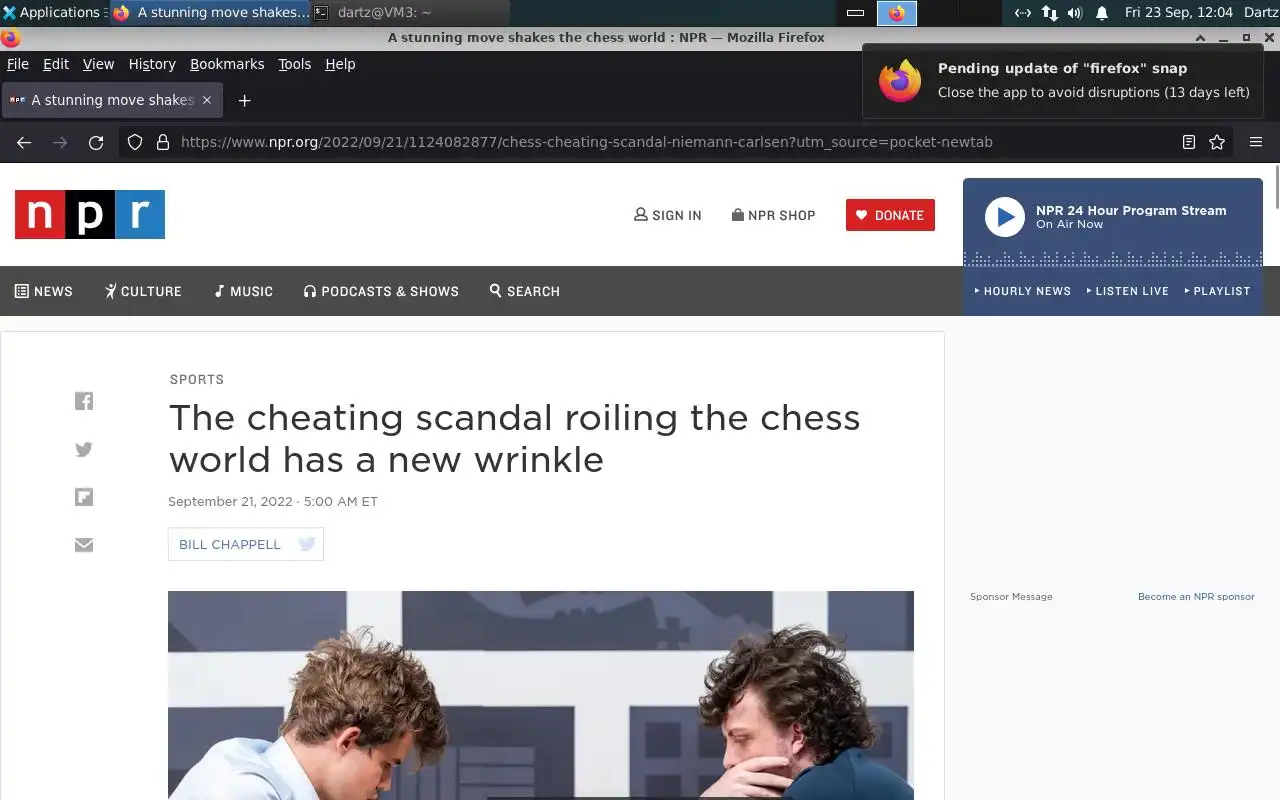Open the Podcasts & Shows navigation item
1280x800 pixels.
click(x=381, y=291)
